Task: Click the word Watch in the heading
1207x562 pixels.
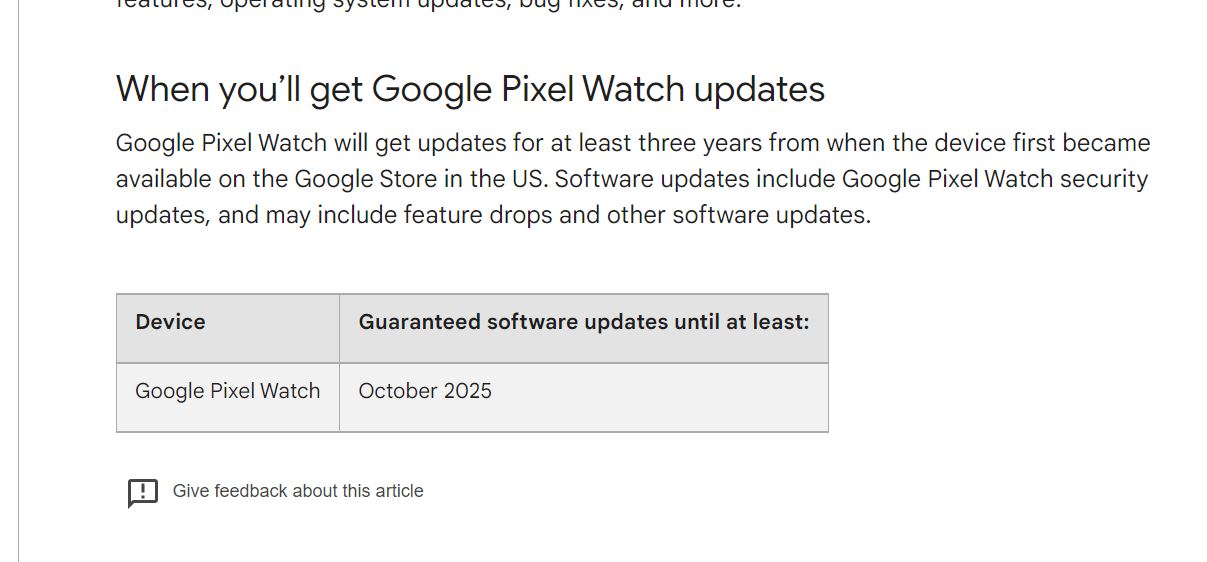Action: (633, 89)
